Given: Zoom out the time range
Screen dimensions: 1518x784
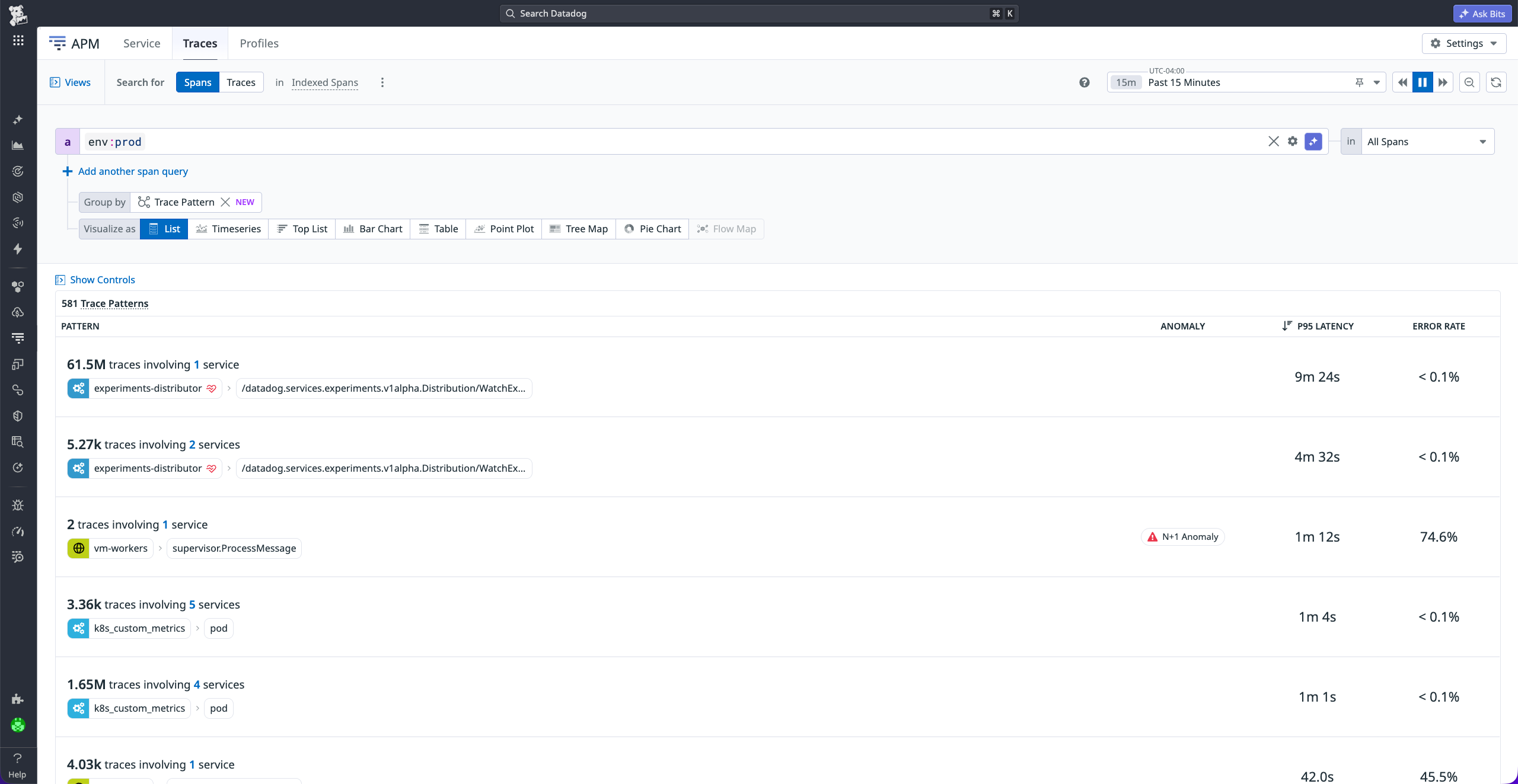Looking at the screenshot, I should tap(1469, 82).
